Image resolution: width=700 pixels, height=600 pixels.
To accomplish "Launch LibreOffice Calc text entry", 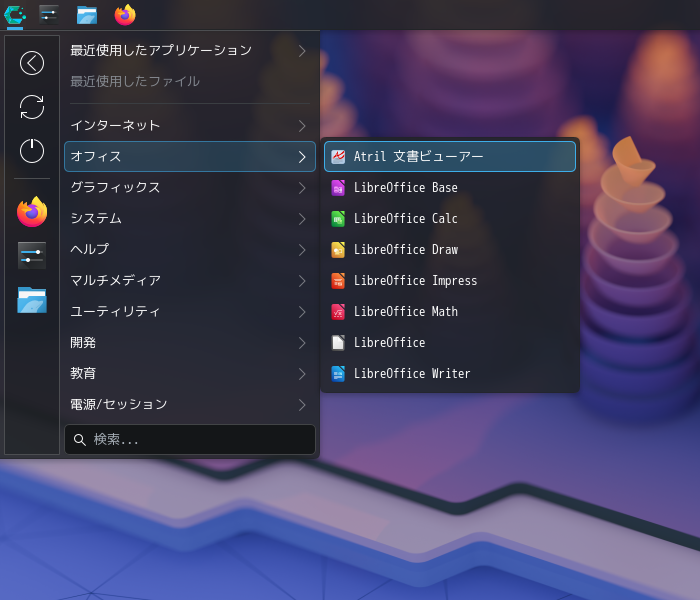I will pyautogui.click(x=405, y=219).
